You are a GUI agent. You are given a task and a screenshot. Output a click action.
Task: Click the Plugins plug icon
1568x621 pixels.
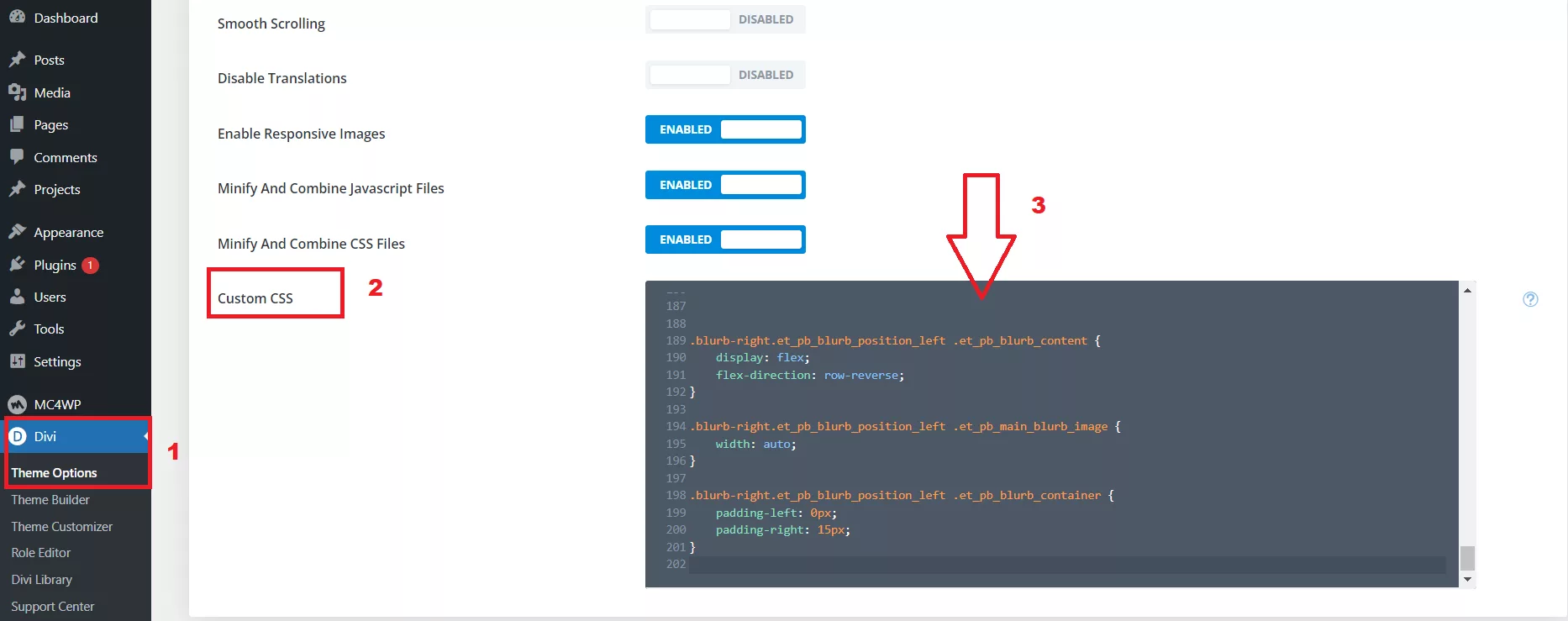pyautogui.click(x=17, y=265)
